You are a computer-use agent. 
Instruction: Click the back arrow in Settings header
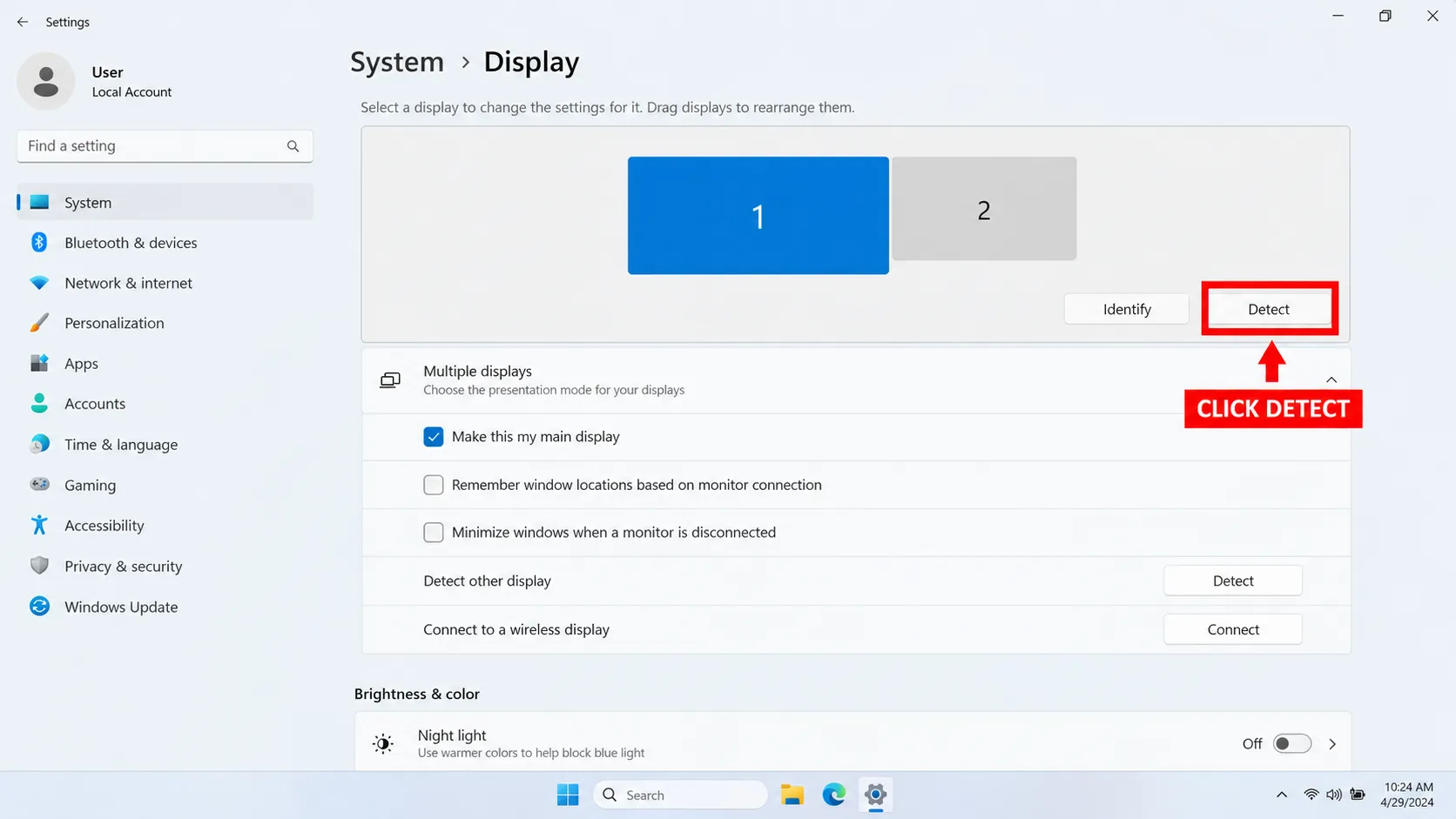point(23,22)
